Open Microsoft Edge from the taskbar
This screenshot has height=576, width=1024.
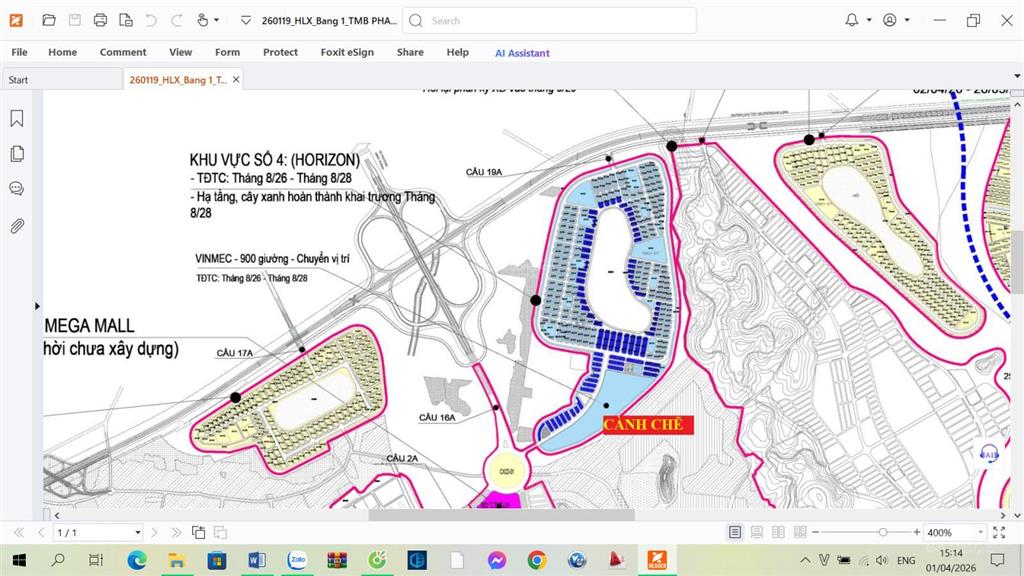pos(136,560)
